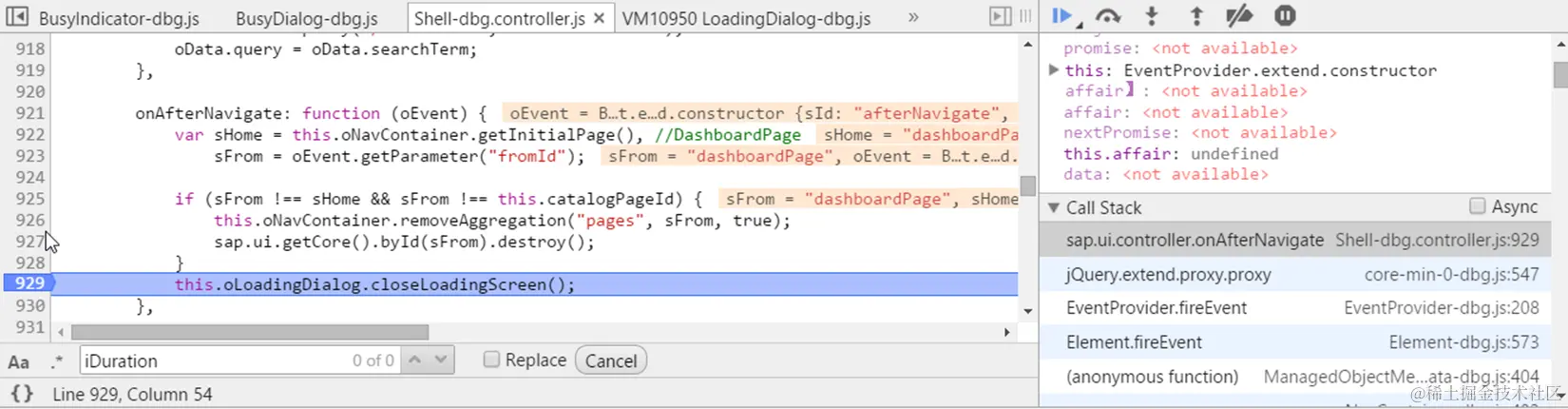Collapse the Call Stack section
1568x409 pixels.
click(1053, 206)
